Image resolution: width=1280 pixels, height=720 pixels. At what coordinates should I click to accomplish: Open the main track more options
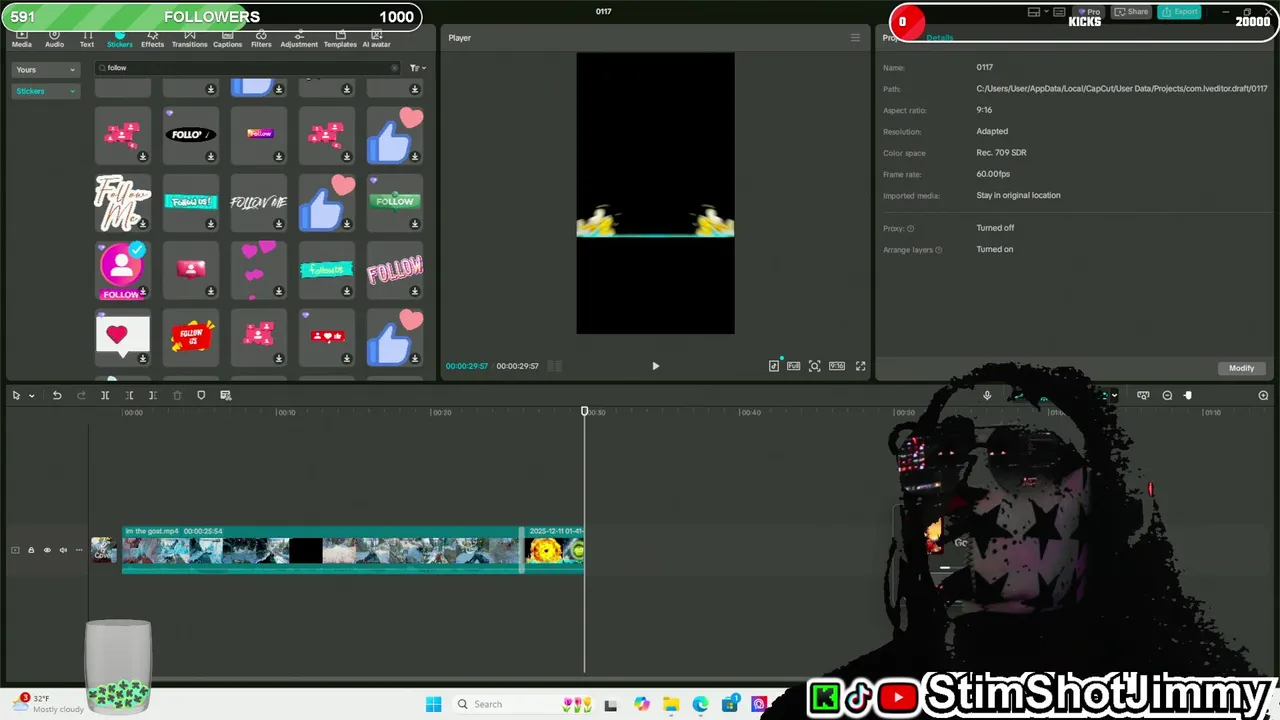(x=79, y=550)
